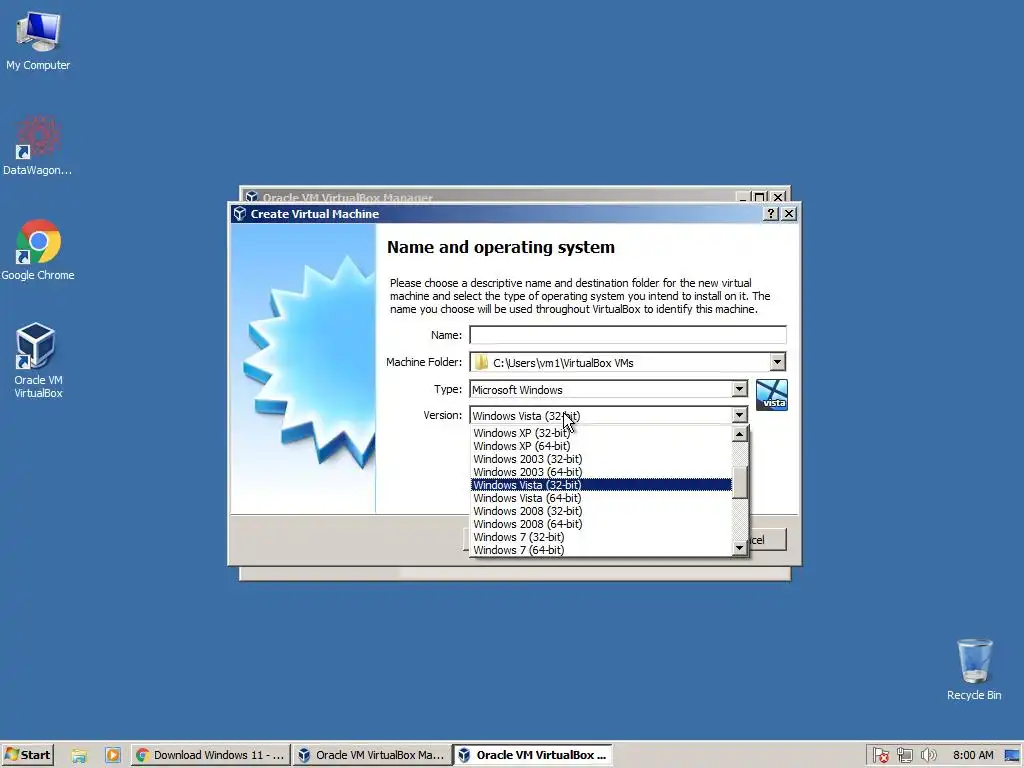Click the Name input field
The height and width of the screenshot is (768, 1024).
tap(628, 335)
